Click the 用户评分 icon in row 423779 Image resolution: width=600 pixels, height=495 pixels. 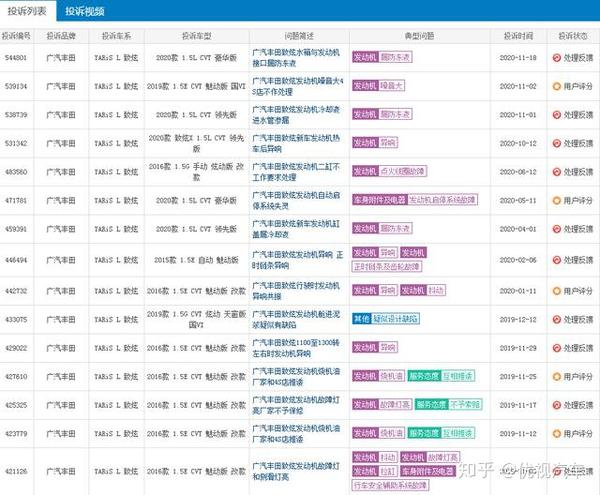(556, 434)
